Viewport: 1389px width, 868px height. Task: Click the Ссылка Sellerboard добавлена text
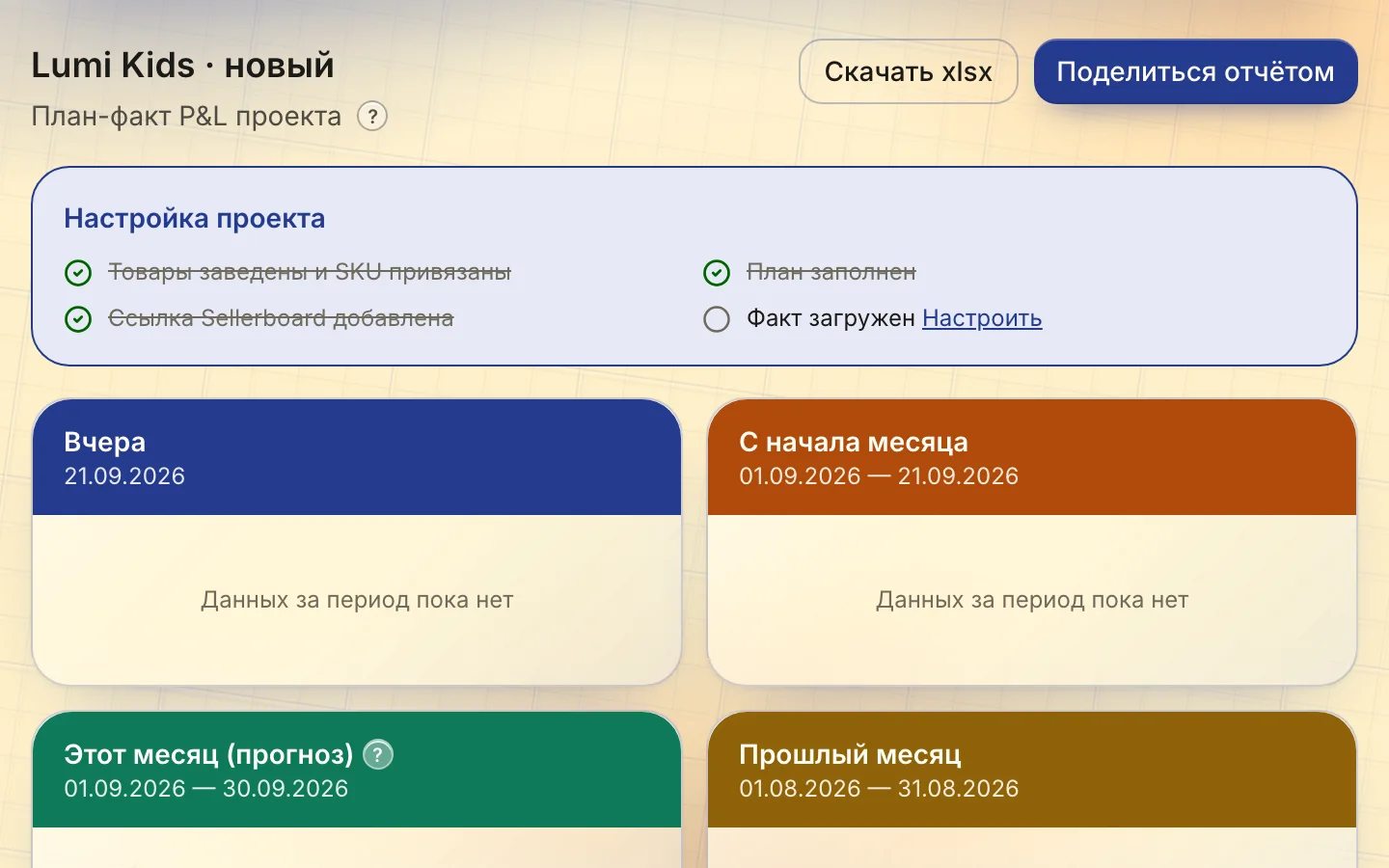coord(281,318)
